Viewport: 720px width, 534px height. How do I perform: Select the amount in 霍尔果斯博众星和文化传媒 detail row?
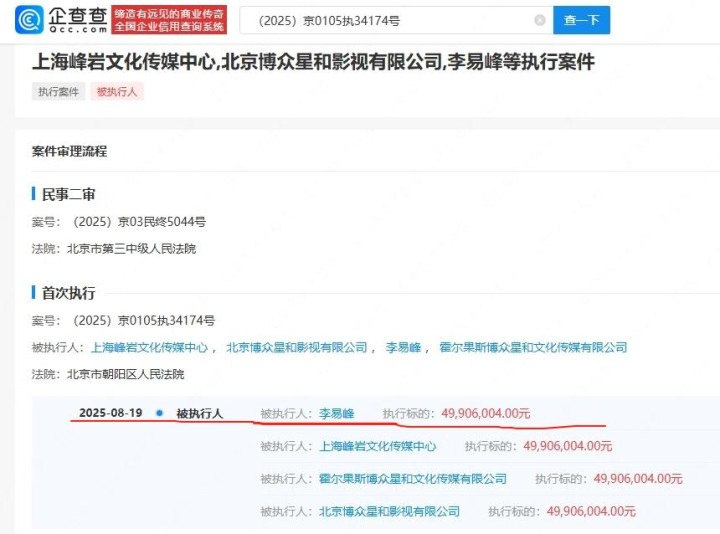(x=638, y=479)
